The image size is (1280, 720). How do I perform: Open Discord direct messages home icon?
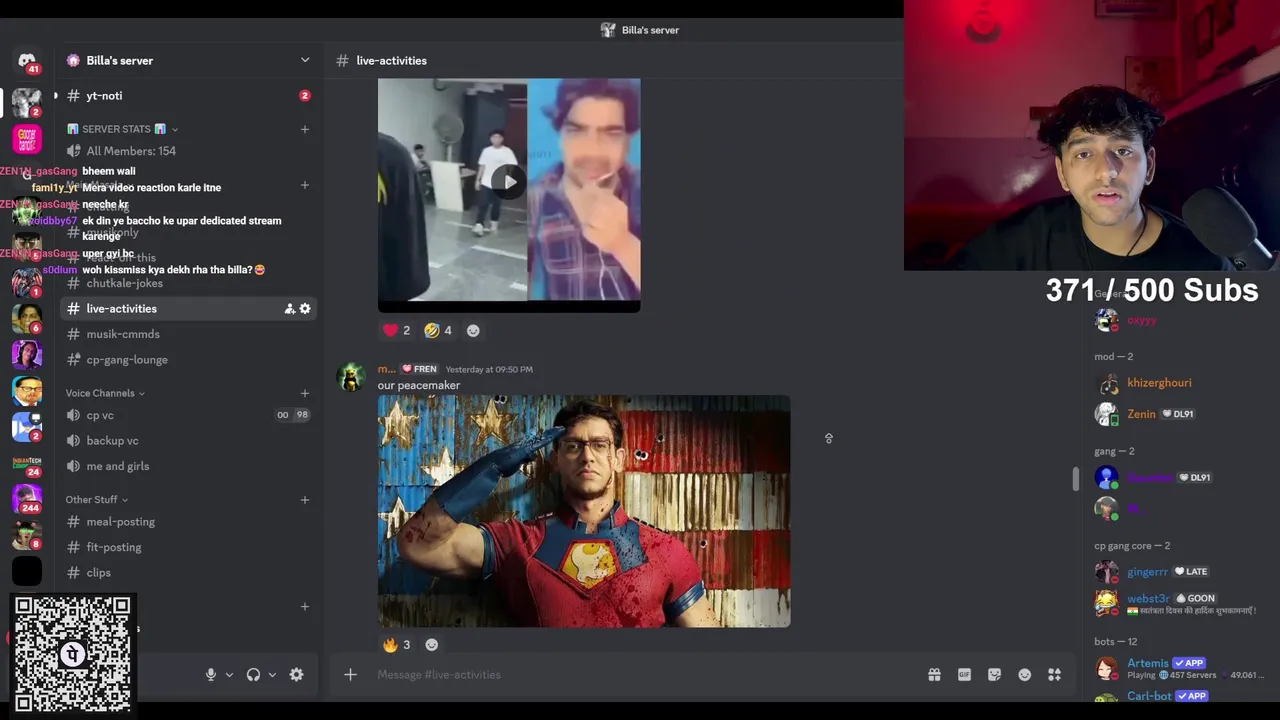pyautogui.click(x=27, y=61)
